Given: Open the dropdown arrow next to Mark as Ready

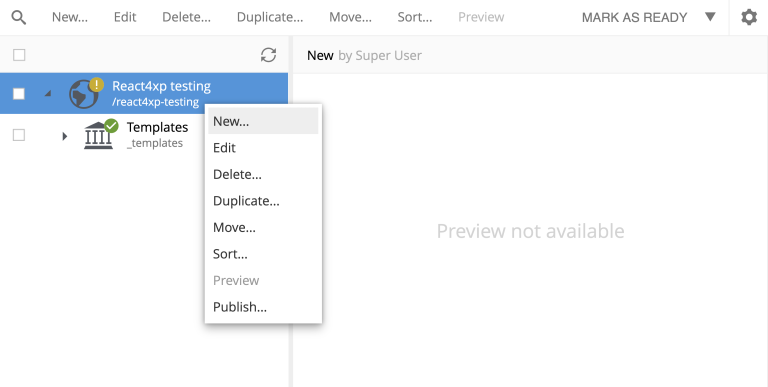Looking at the screenshot, I should click(710, 17).
